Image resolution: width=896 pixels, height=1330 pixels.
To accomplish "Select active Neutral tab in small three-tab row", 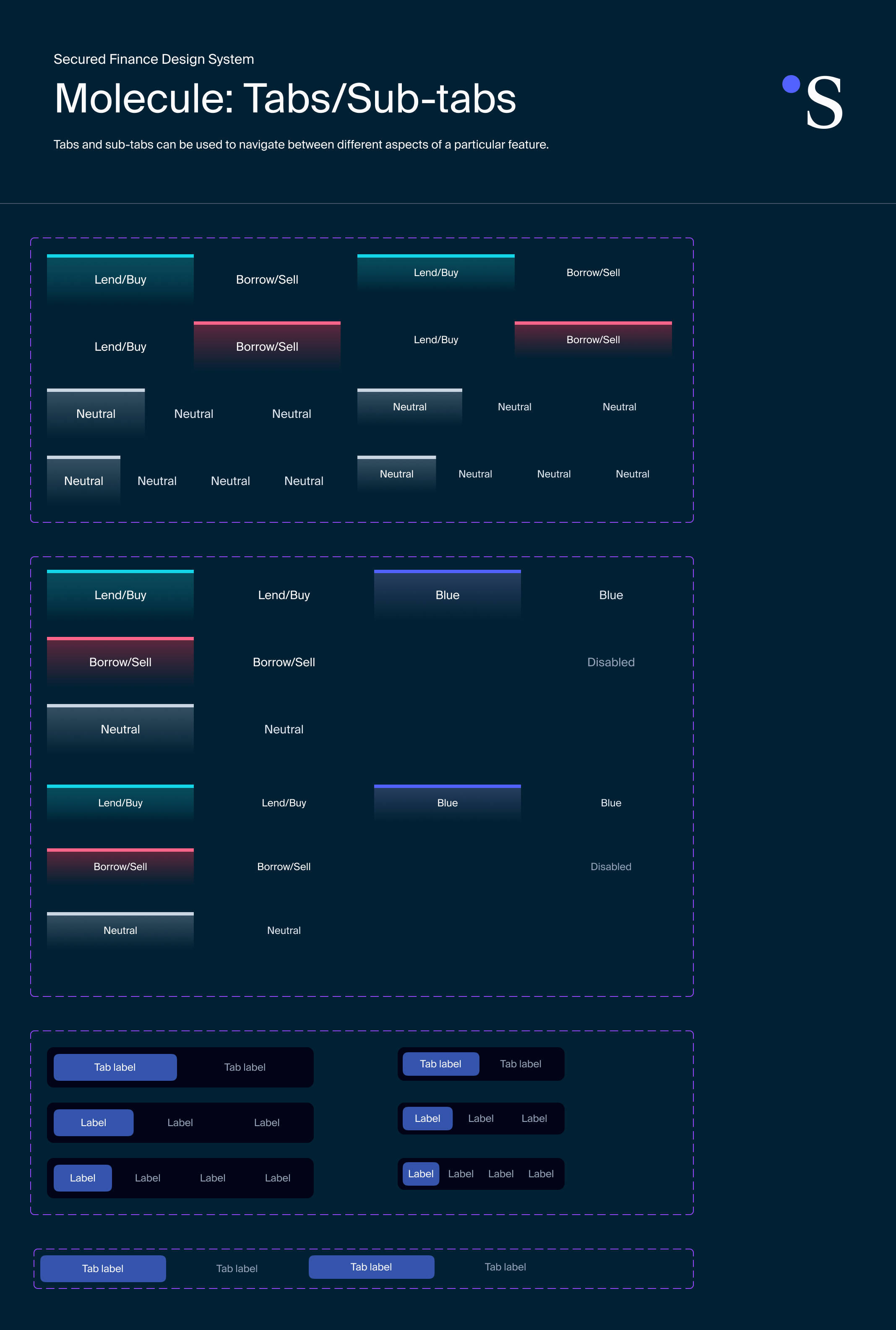I will pyautogui.click(x=410, y=407).
